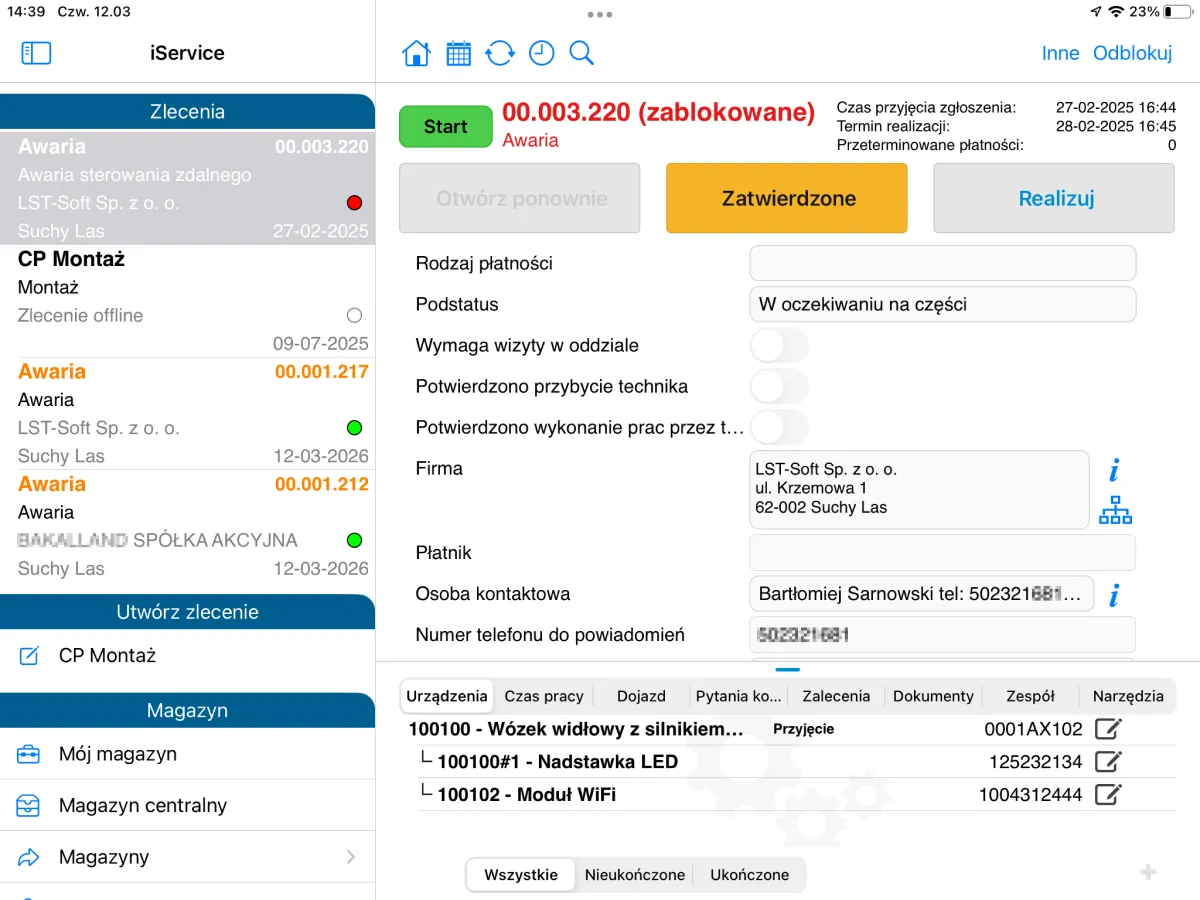Enable 'Potwierdzono przybycie technika' switch
This screenshot has height=900, width=1200.
pyautogui.click(x=779, y=387)
